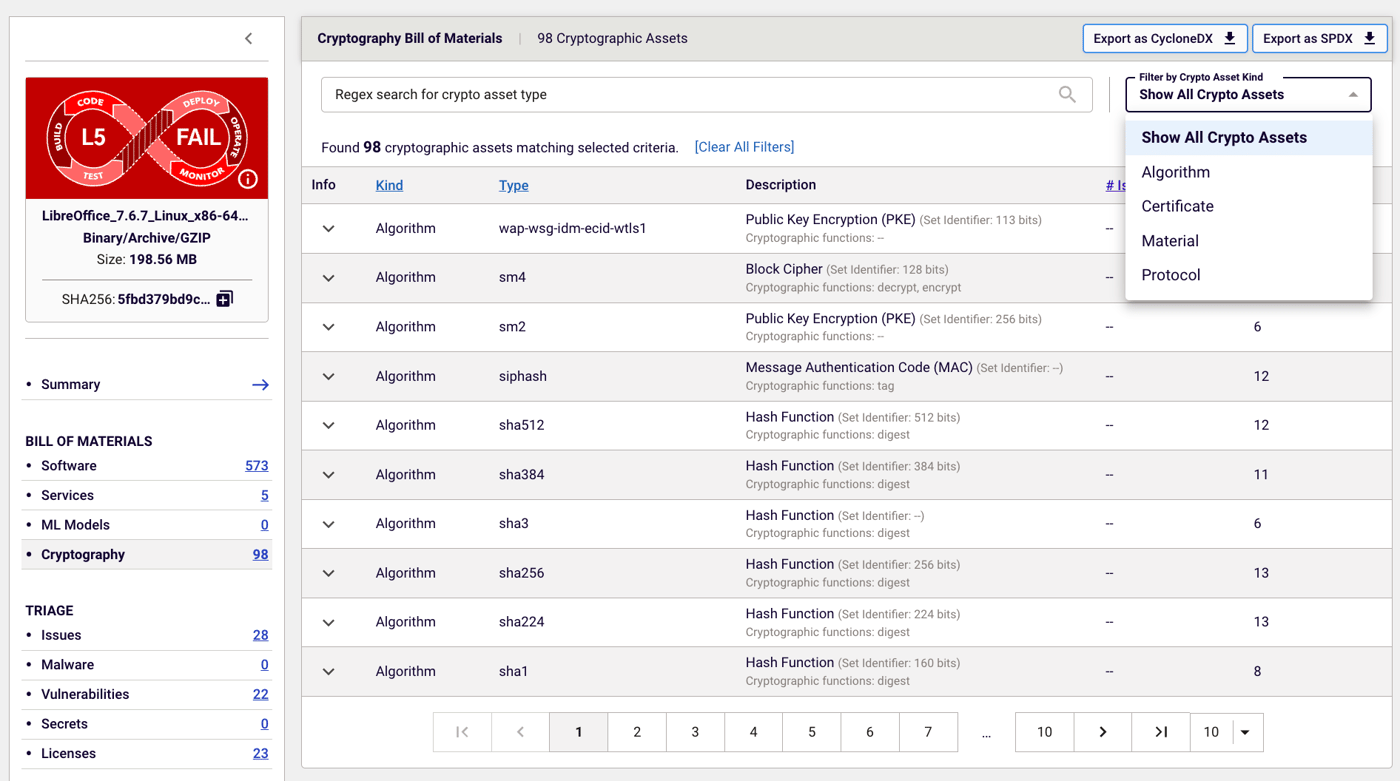Select Certificate filter option
Screen dimensions: 1400x781
pyautogui.click(x=1249, y=206)
